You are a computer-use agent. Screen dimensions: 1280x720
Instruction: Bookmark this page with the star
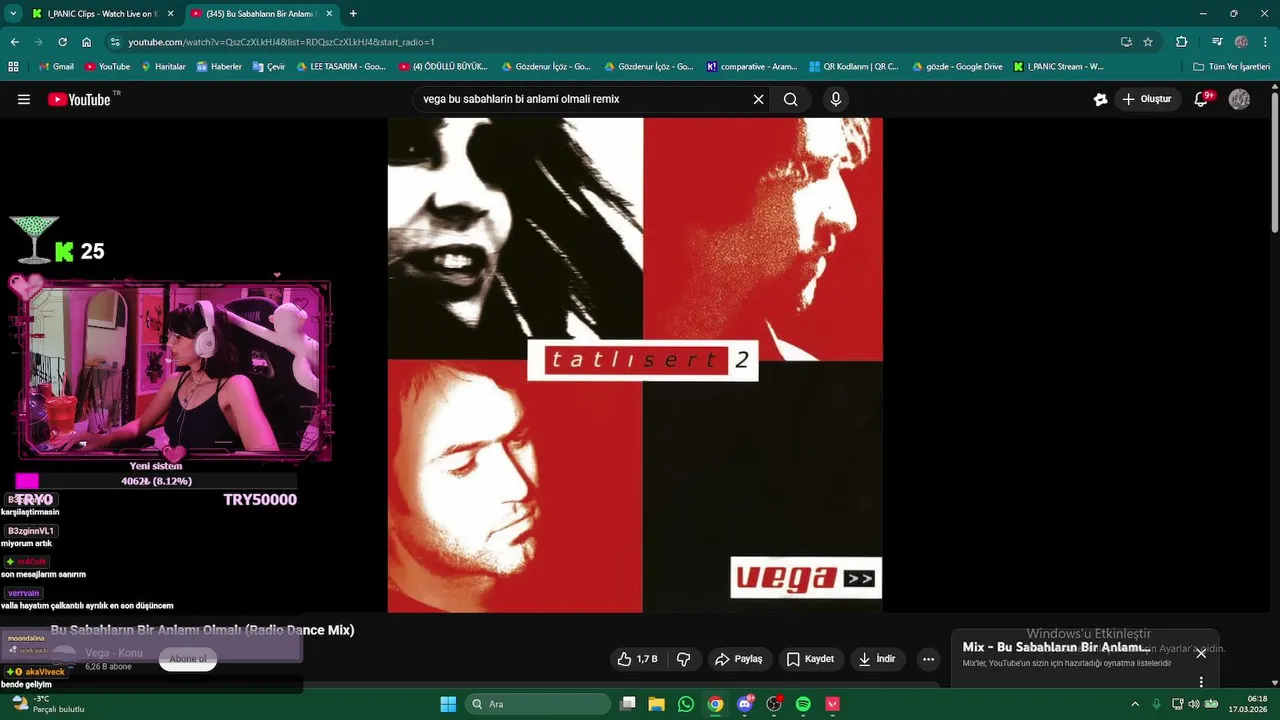[1148, 42]
